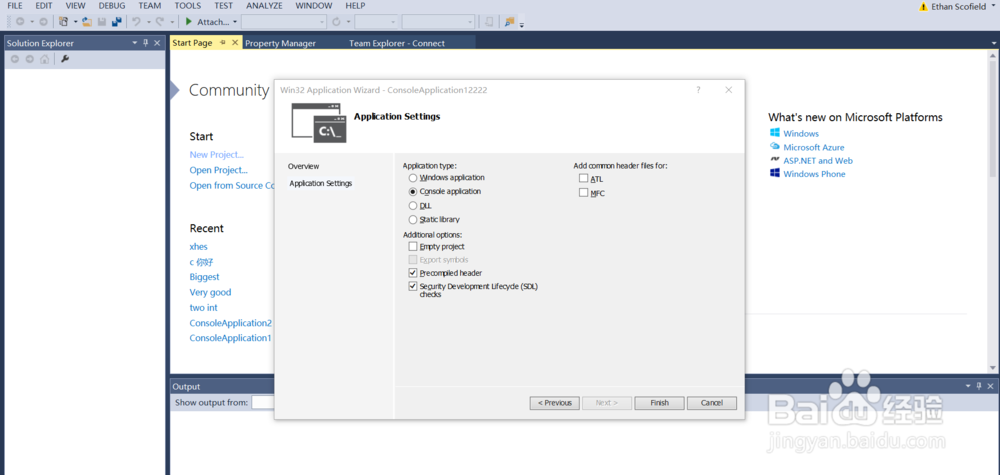The height and width of the screenshot is (475, 1000).
Task: Uncheck the Precompiled header checkbox
Action: tap(413, 273)
